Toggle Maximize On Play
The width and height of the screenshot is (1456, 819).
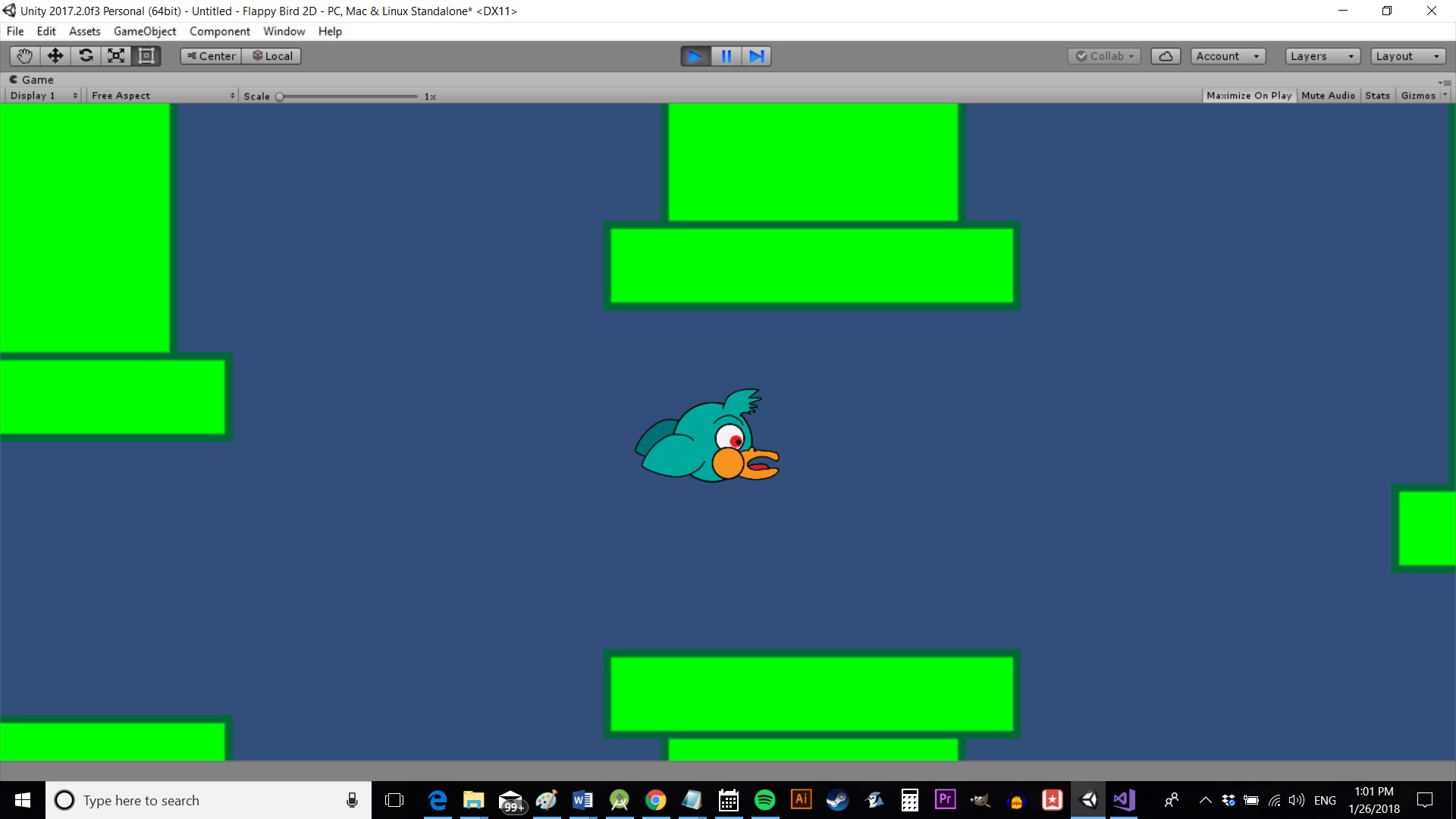click(x=1249, y=96)
